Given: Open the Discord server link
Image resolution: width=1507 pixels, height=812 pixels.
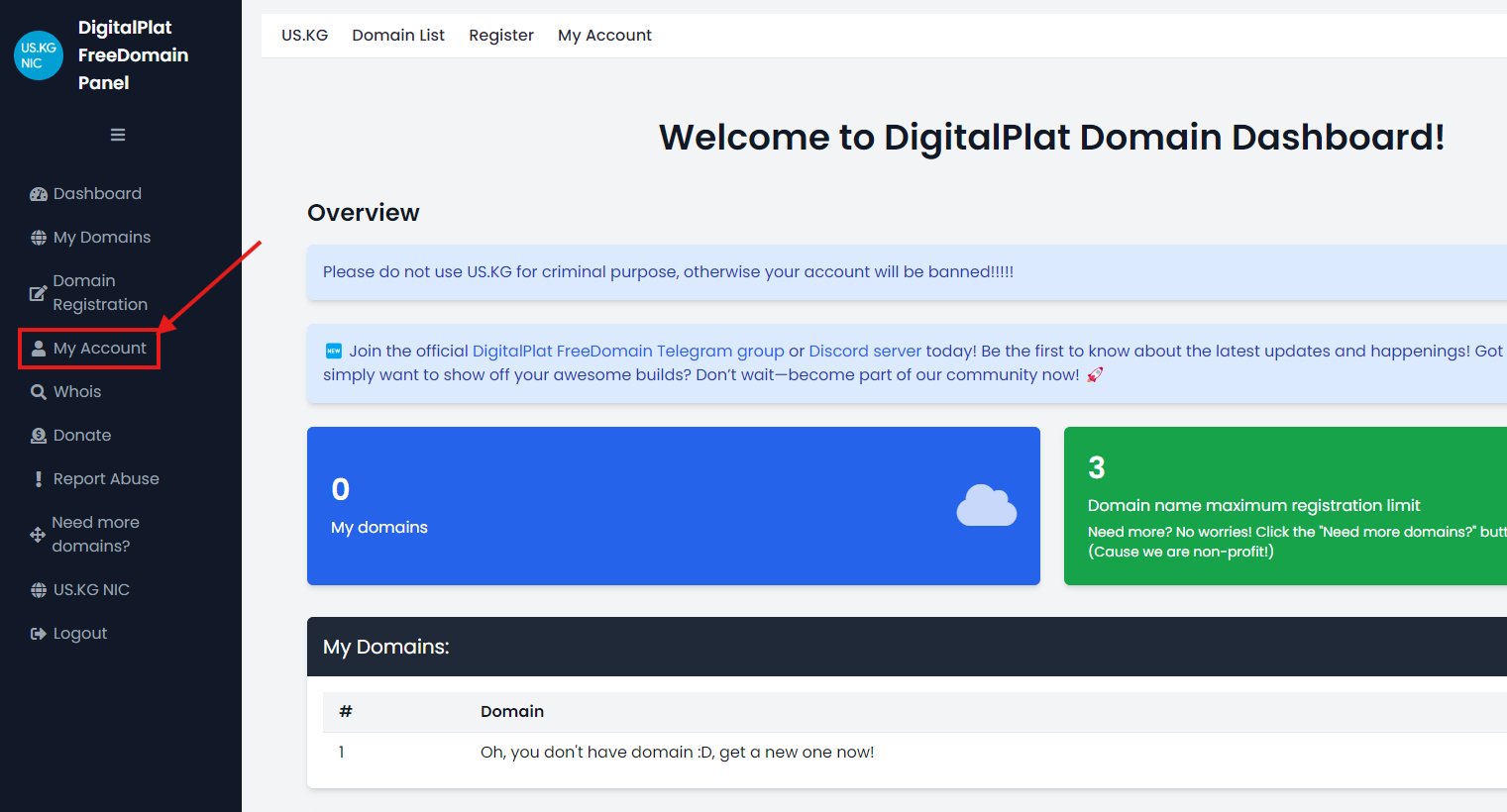Looking at the screenshot, I should coord(865,351).
